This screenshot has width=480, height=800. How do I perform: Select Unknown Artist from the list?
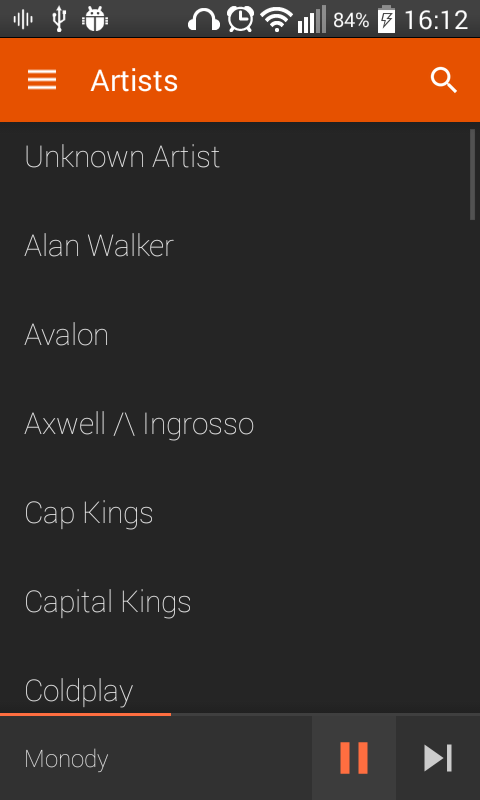[x=240, y=157]
